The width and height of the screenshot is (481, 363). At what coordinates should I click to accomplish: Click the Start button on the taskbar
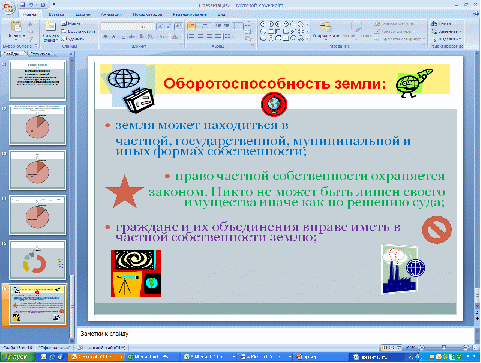click(17, 357)
